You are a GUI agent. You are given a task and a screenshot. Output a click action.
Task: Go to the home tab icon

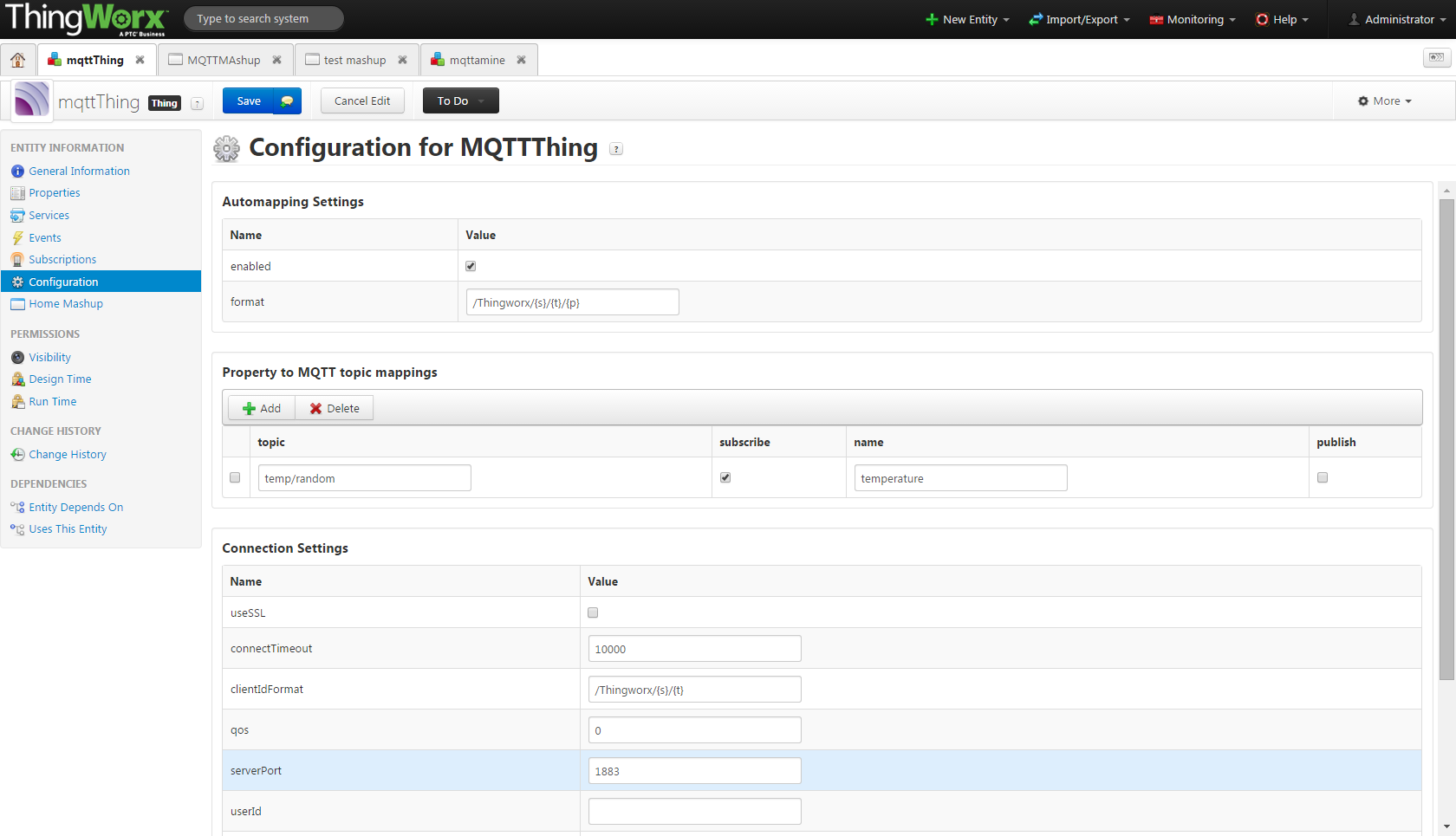pos(18,60)
